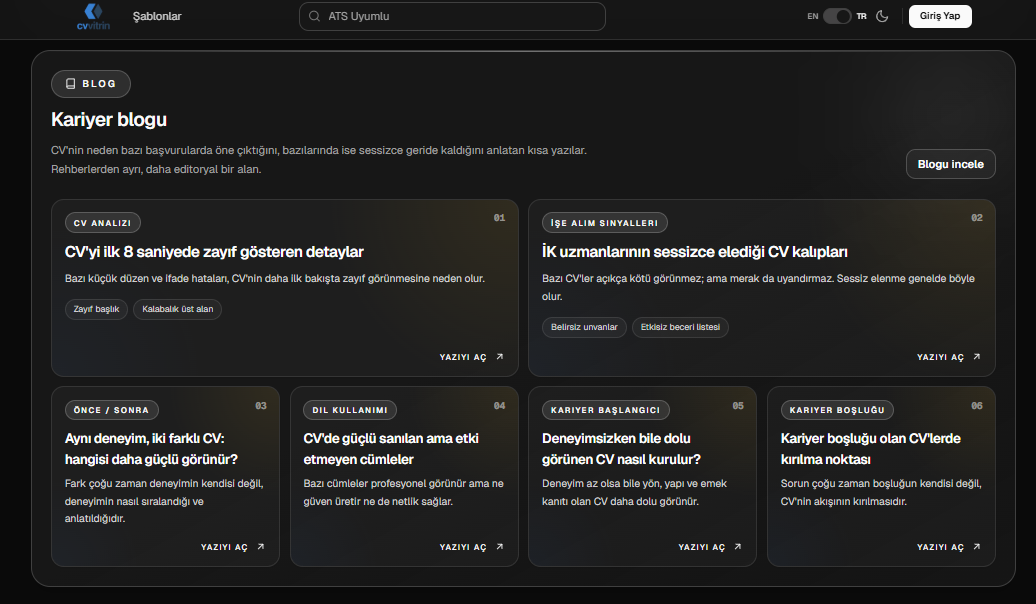Click description starting 'Bazı CV'ler açıkça kötü'
Image resolution: width=1036 pixels, height=604 pixels.
click(758, 287)
